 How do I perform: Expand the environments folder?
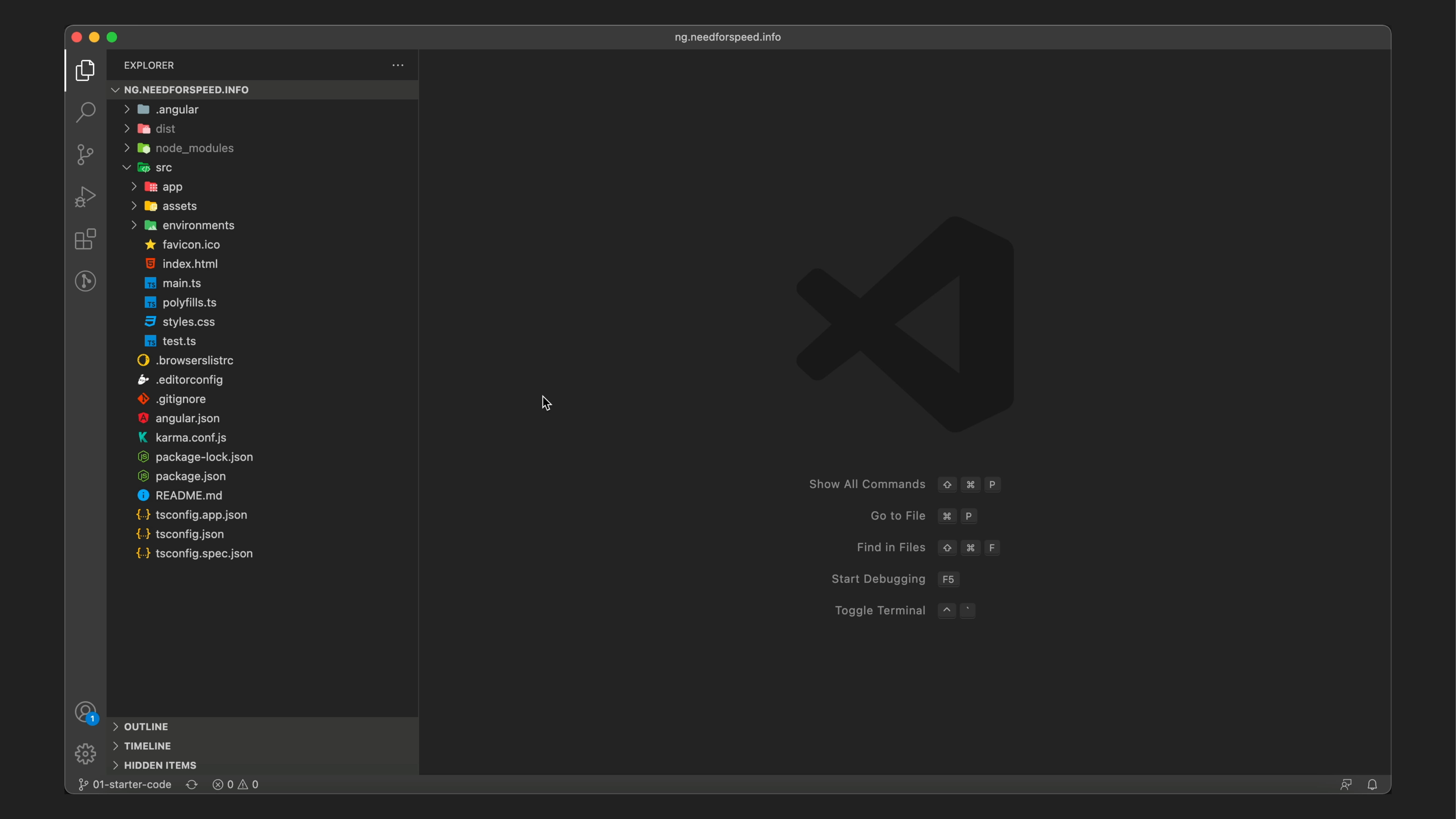coord(263,225)
